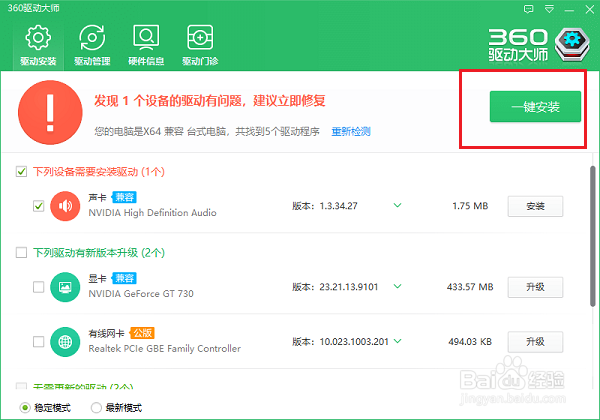Screen dimensions: 600x420
Task: Check the Realtek PCIe GBE checkbox
Action: click(x=38, y=342)
